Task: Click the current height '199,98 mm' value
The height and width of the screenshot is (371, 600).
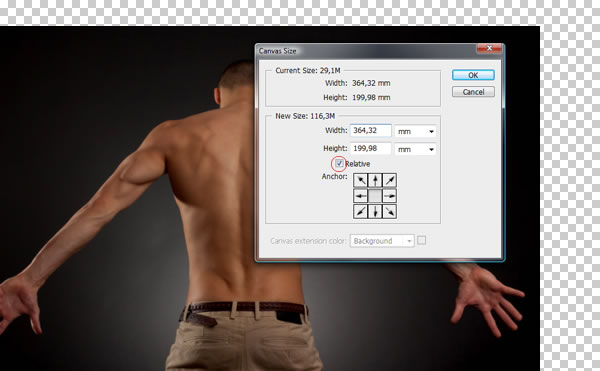Action: tap(371, 98)
